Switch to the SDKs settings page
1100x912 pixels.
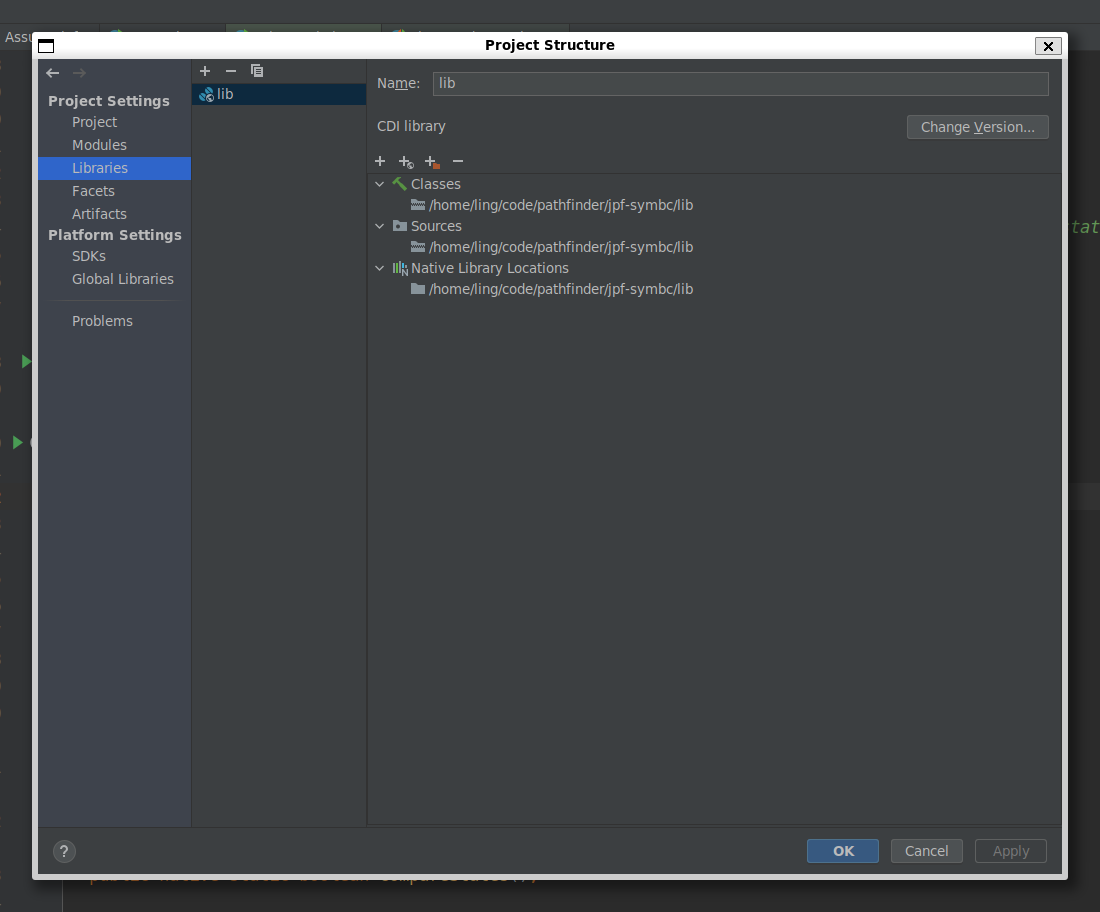click(89, 256)
